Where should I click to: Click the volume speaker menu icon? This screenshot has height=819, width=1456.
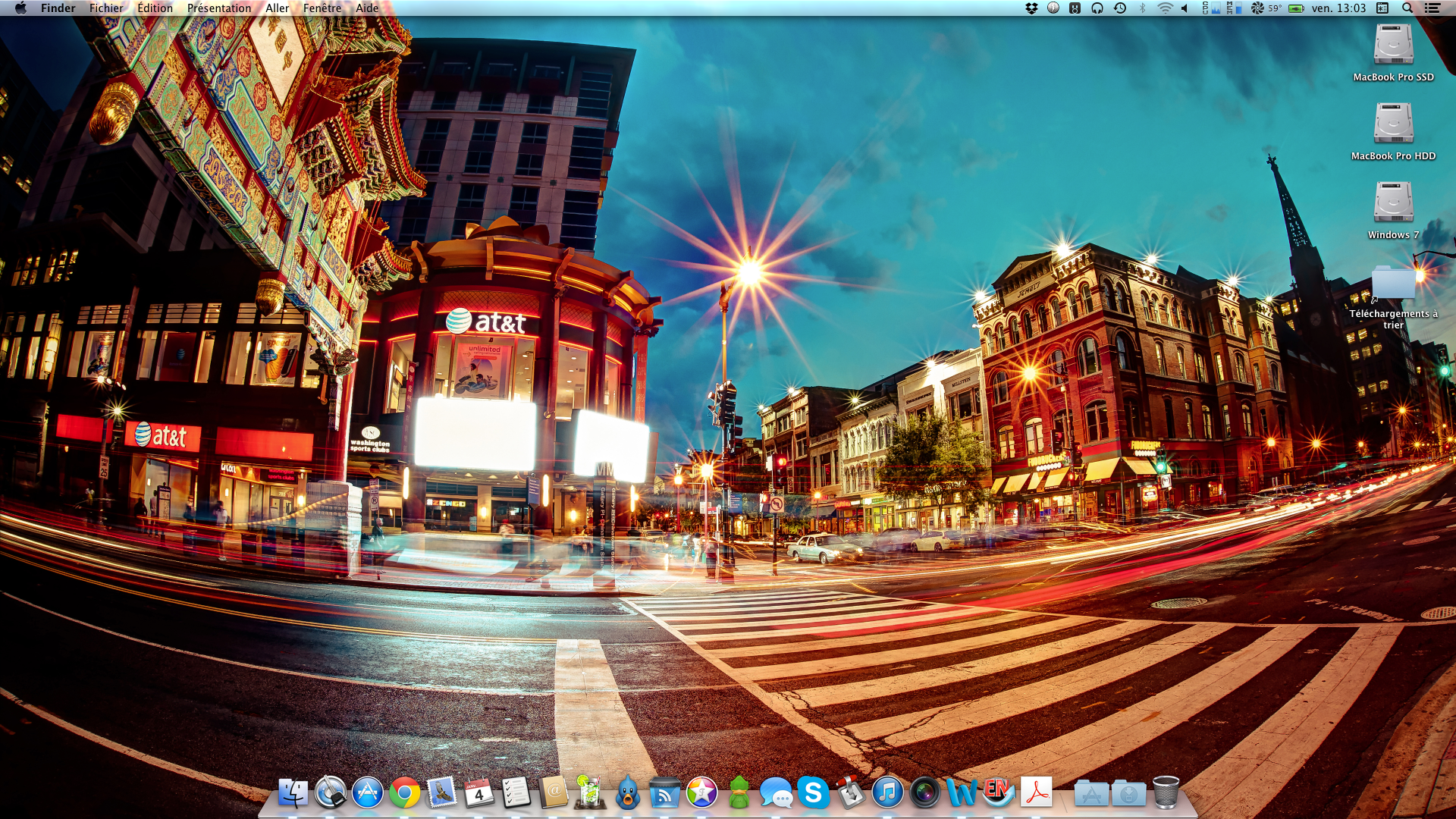(1185, 8)
